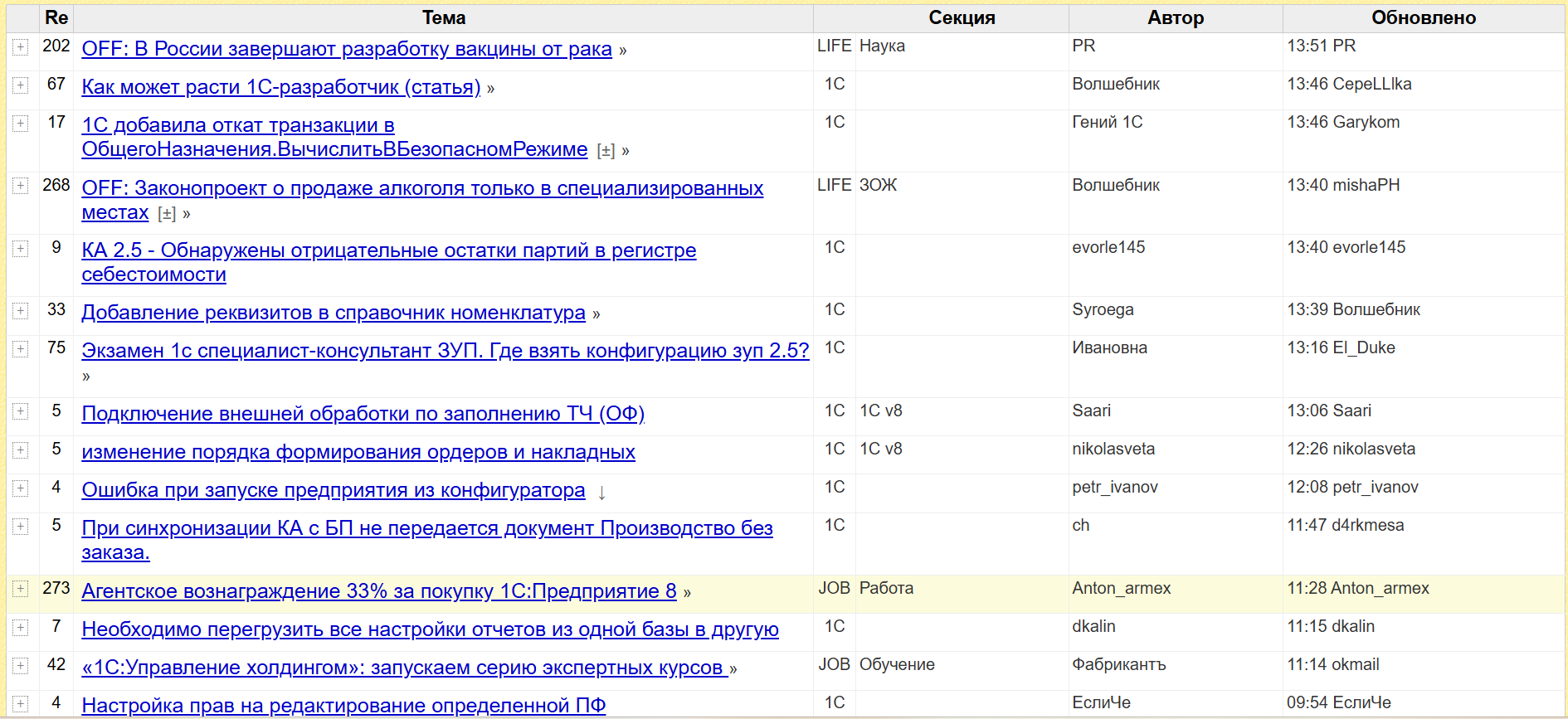The image size is (1568, 719).
Task: Select the 'Работа' section label
Action: tap(886, 588)
